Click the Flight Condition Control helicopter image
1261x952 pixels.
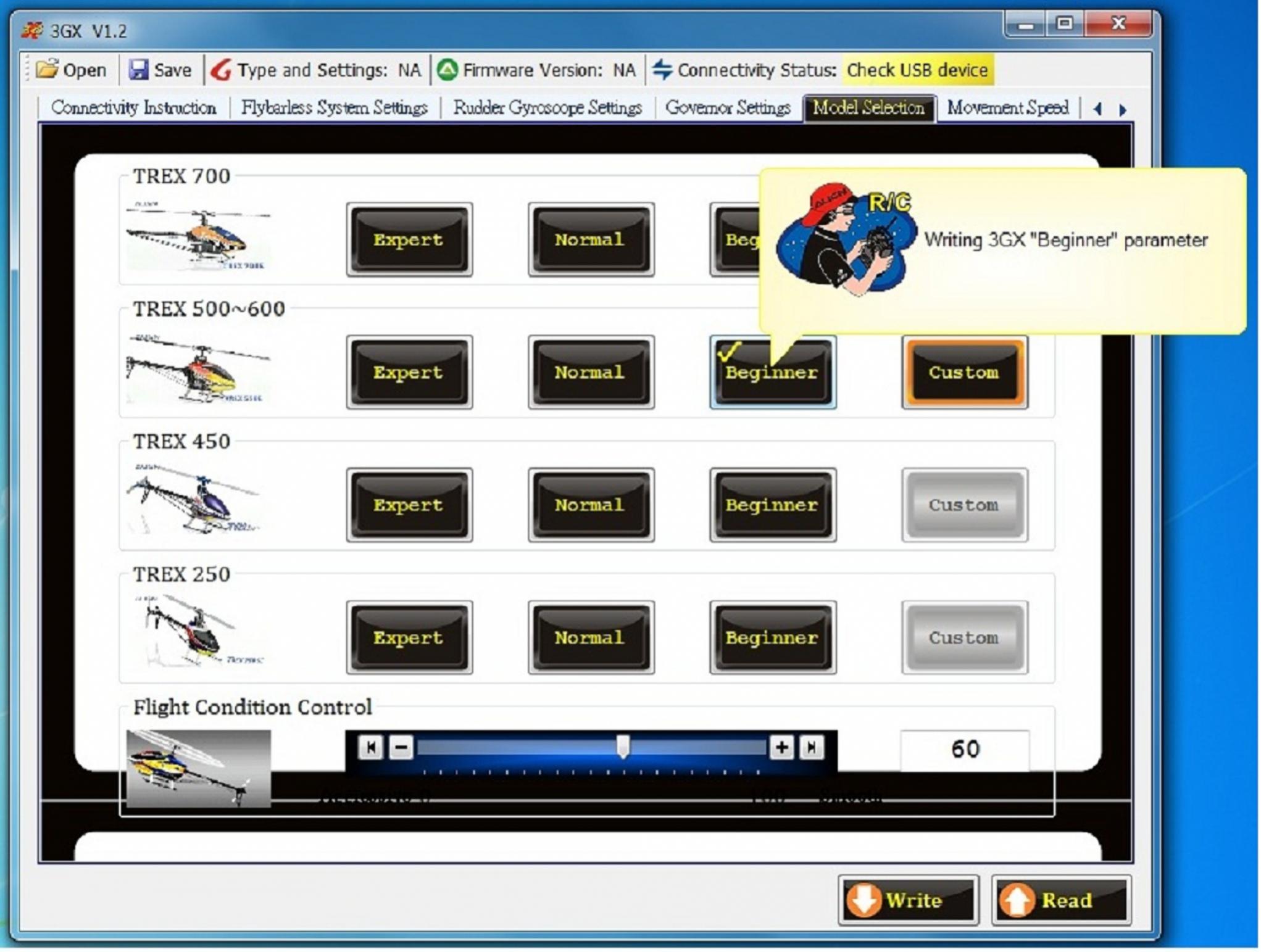click(x=198, y=768)
